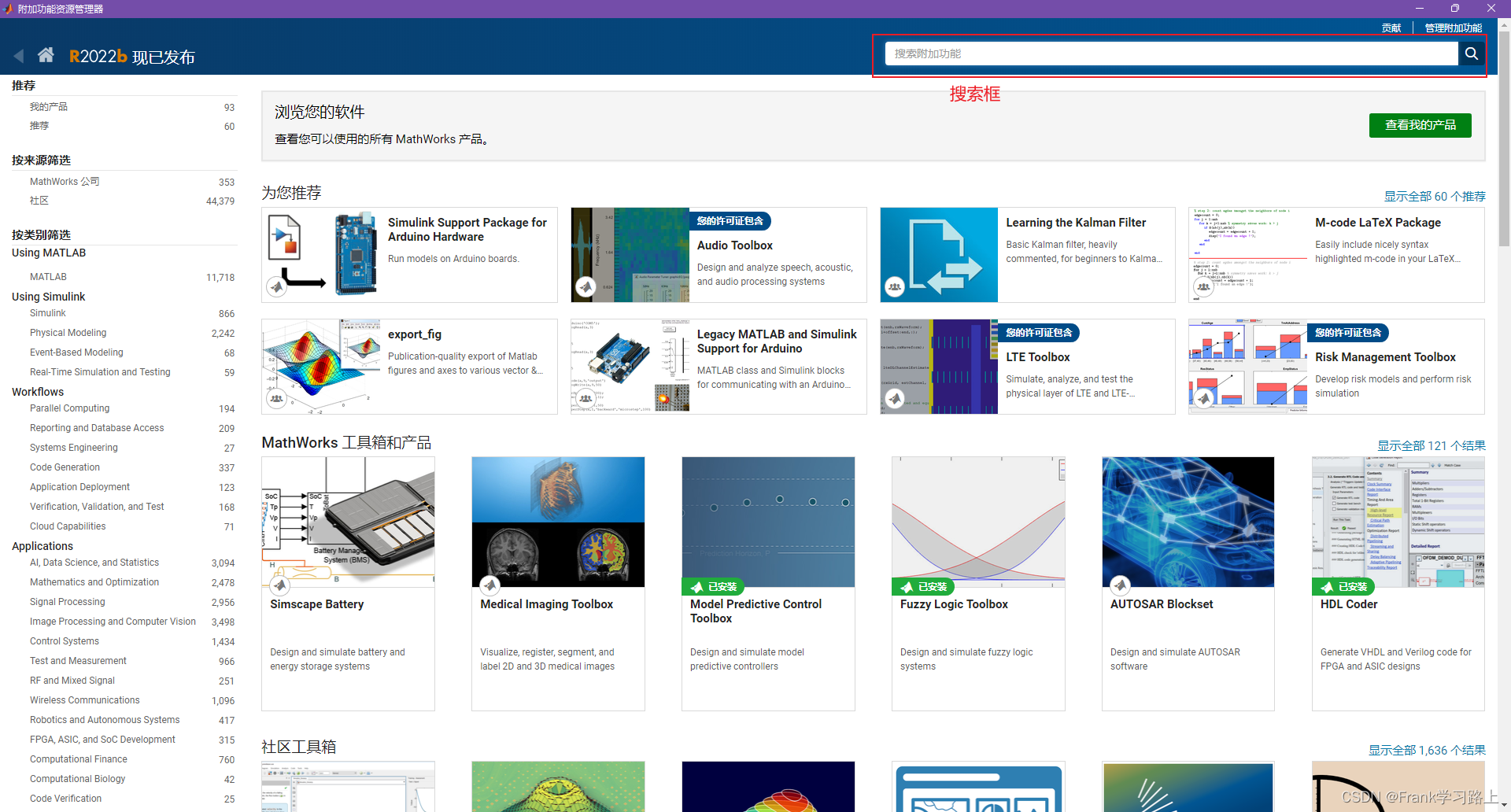The height and width of the screenshot is (812, 1511).
Task: Open 管理附加功能 menu
Action: [x=1453, y=28]
